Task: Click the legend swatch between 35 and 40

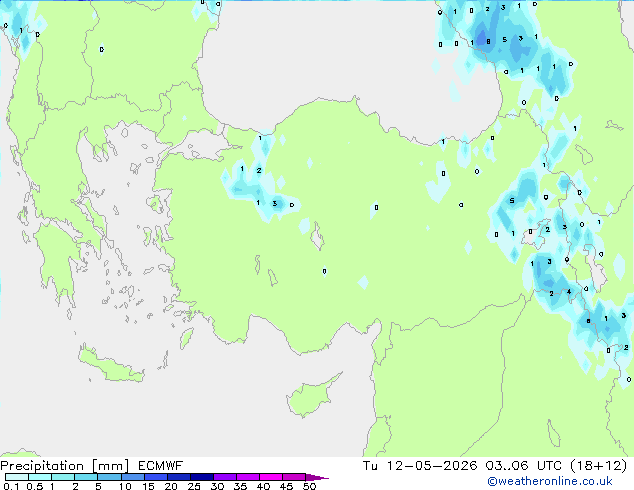Action: [x=247, y=477]
